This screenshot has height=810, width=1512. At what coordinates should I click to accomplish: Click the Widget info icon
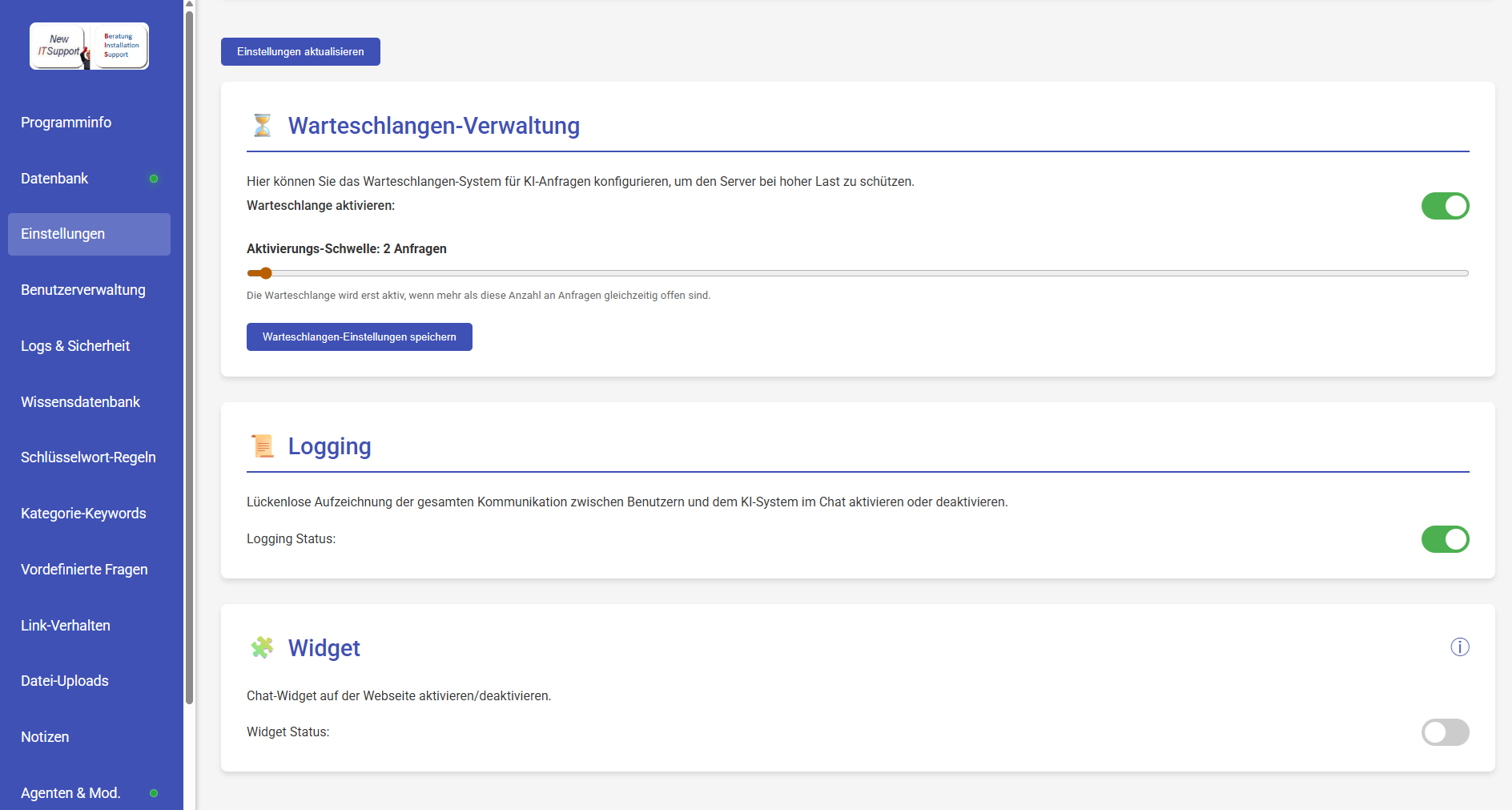pos(1459,647)
